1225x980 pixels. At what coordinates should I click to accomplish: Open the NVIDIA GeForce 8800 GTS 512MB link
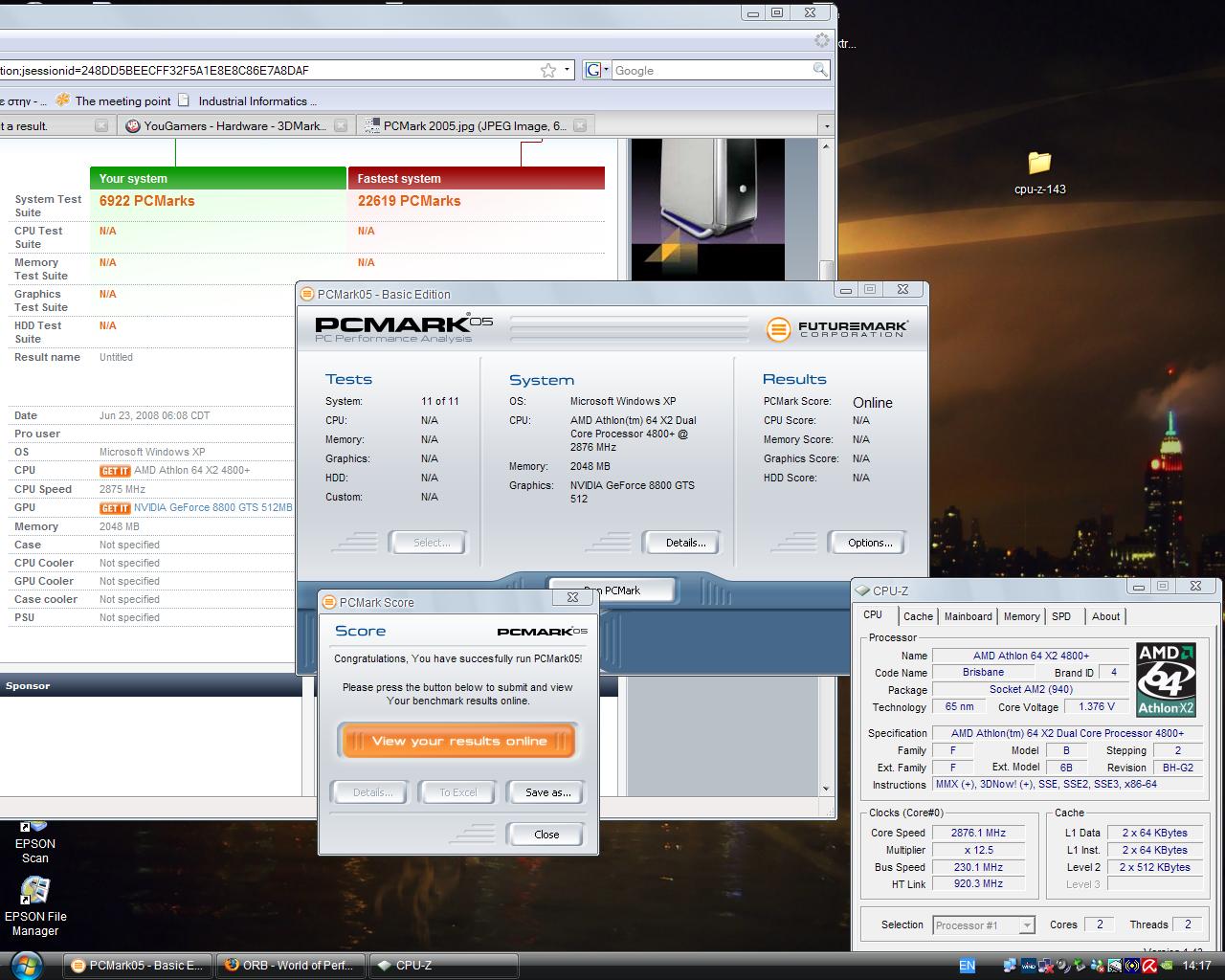pos(213,507)
